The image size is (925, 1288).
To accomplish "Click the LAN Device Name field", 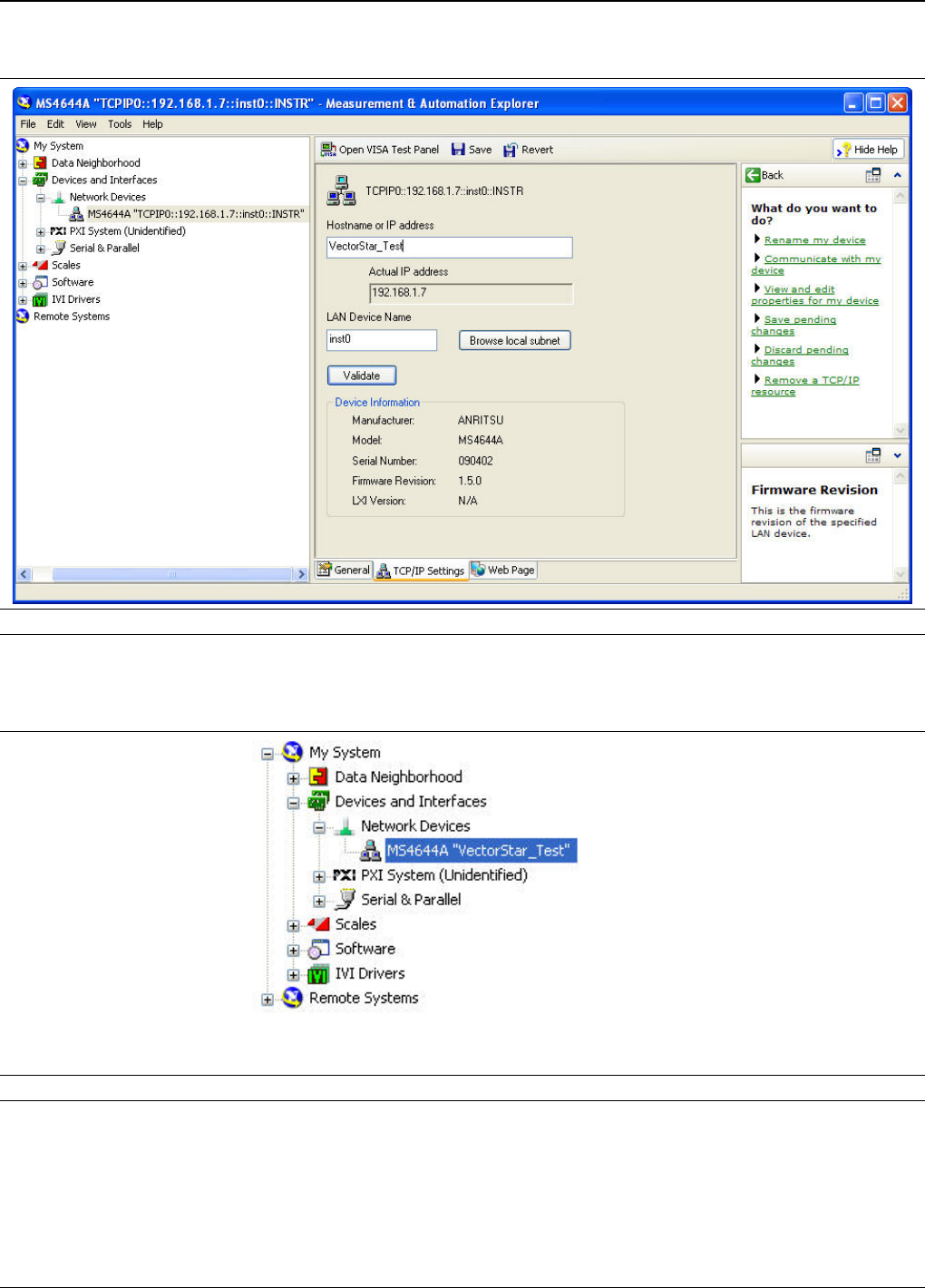I will [381, 339].
